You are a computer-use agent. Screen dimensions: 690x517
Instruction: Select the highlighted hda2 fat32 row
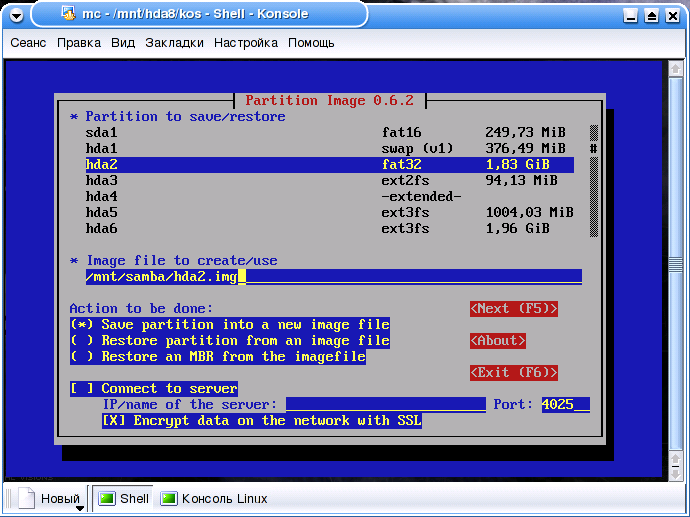click(x=329, y=164)
